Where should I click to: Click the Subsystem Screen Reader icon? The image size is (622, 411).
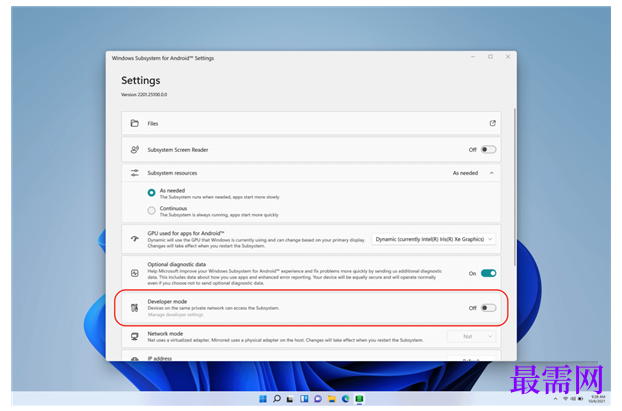[134, 150]
